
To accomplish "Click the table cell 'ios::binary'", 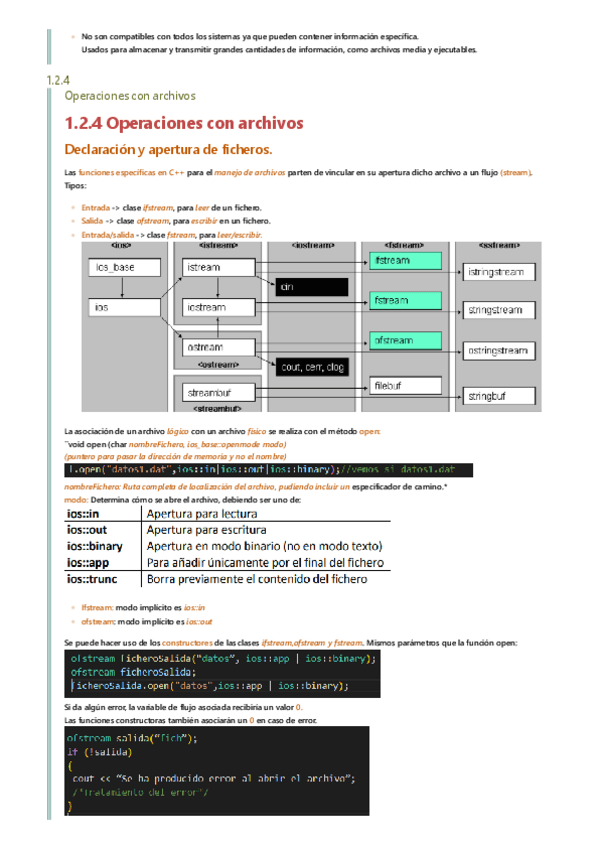I will point(95,546).
